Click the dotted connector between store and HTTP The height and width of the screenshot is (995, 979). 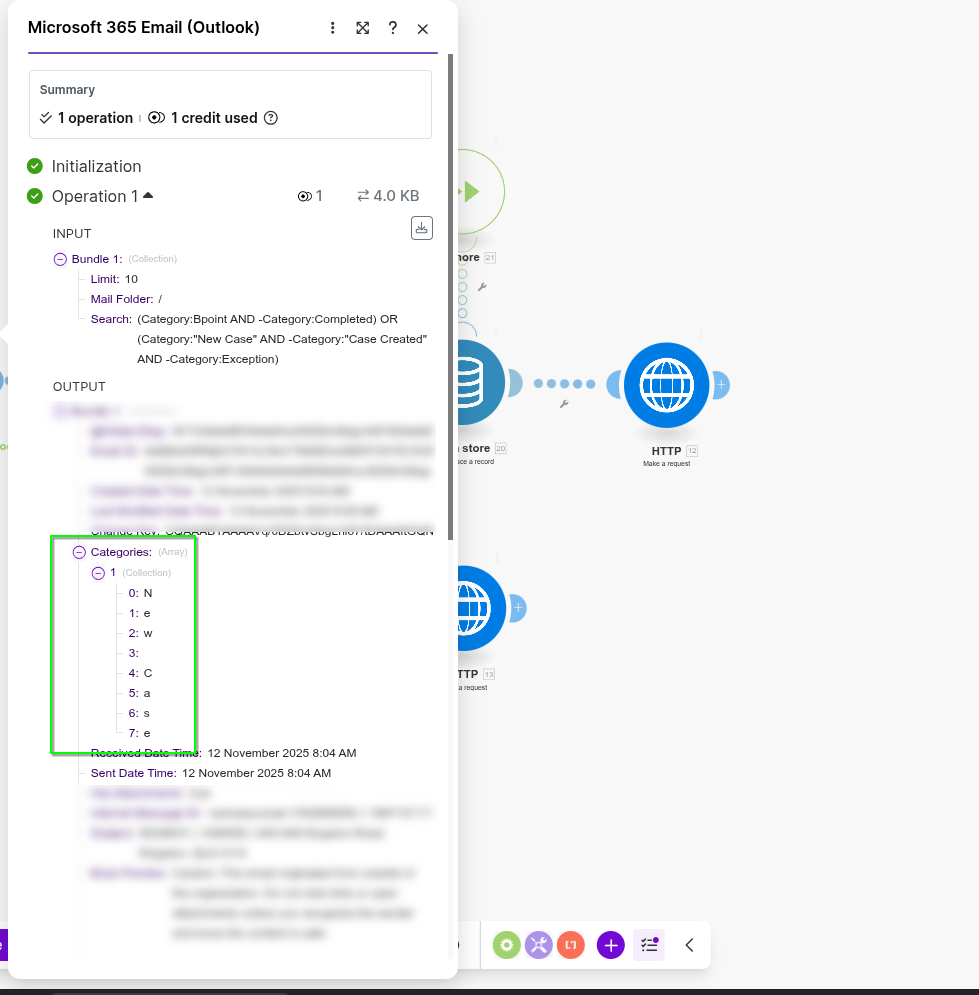(565, 384)
